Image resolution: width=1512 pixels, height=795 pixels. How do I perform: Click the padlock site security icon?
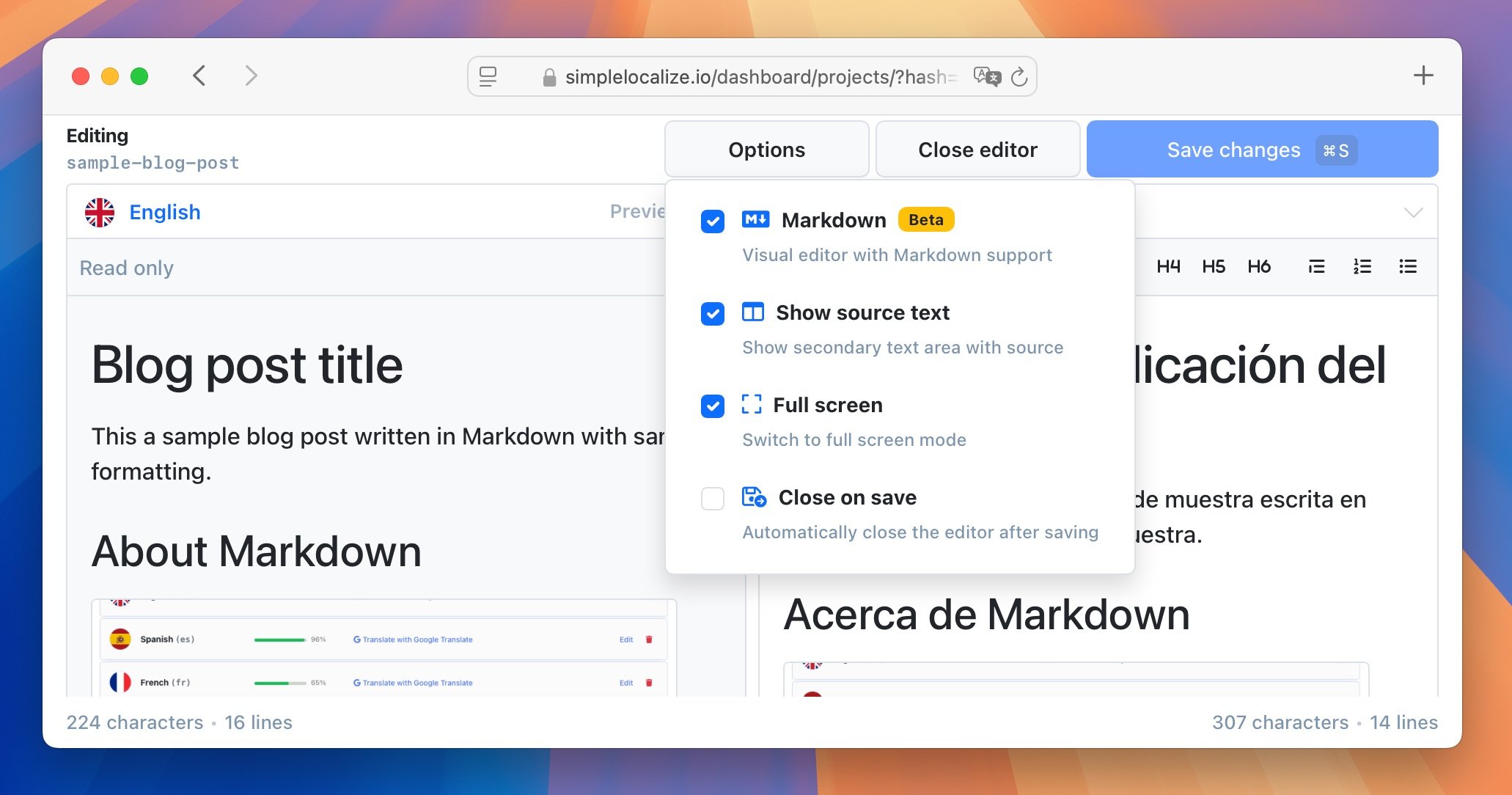(x=549, y=77)
